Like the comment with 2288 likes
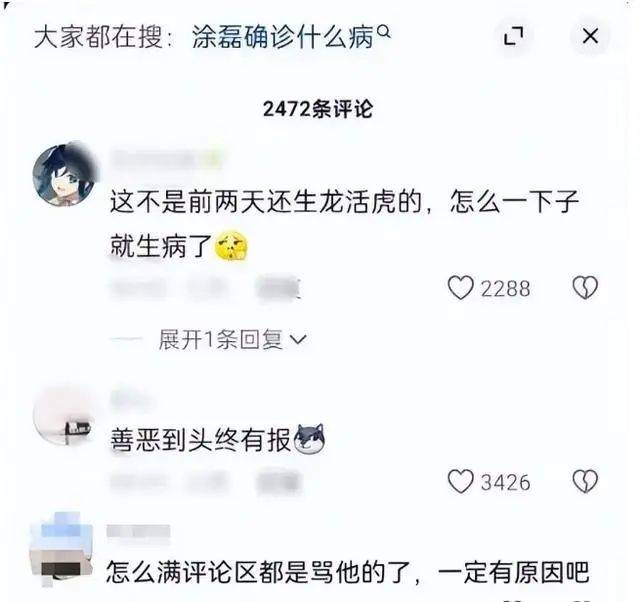This screenshot has width=640, height=602. tap(460, 287)
